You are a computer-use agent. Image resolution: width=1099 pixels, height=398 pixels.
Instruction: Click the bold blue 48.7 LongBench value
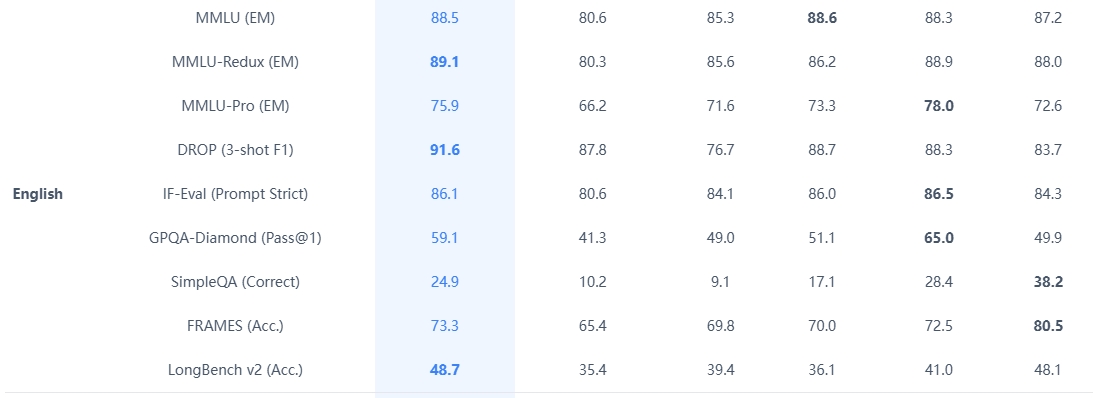444,370
